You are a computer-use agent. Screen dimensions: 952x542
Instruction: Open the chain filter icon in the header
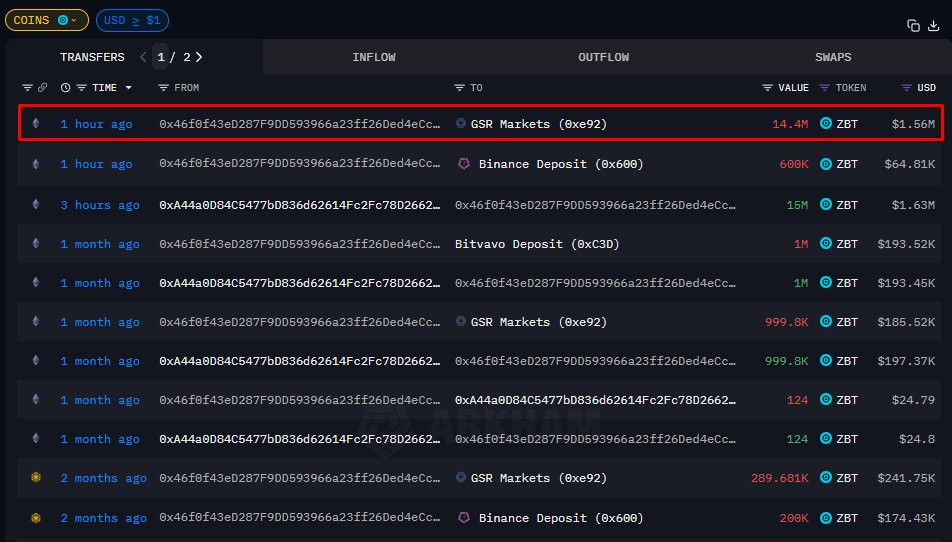27,88
